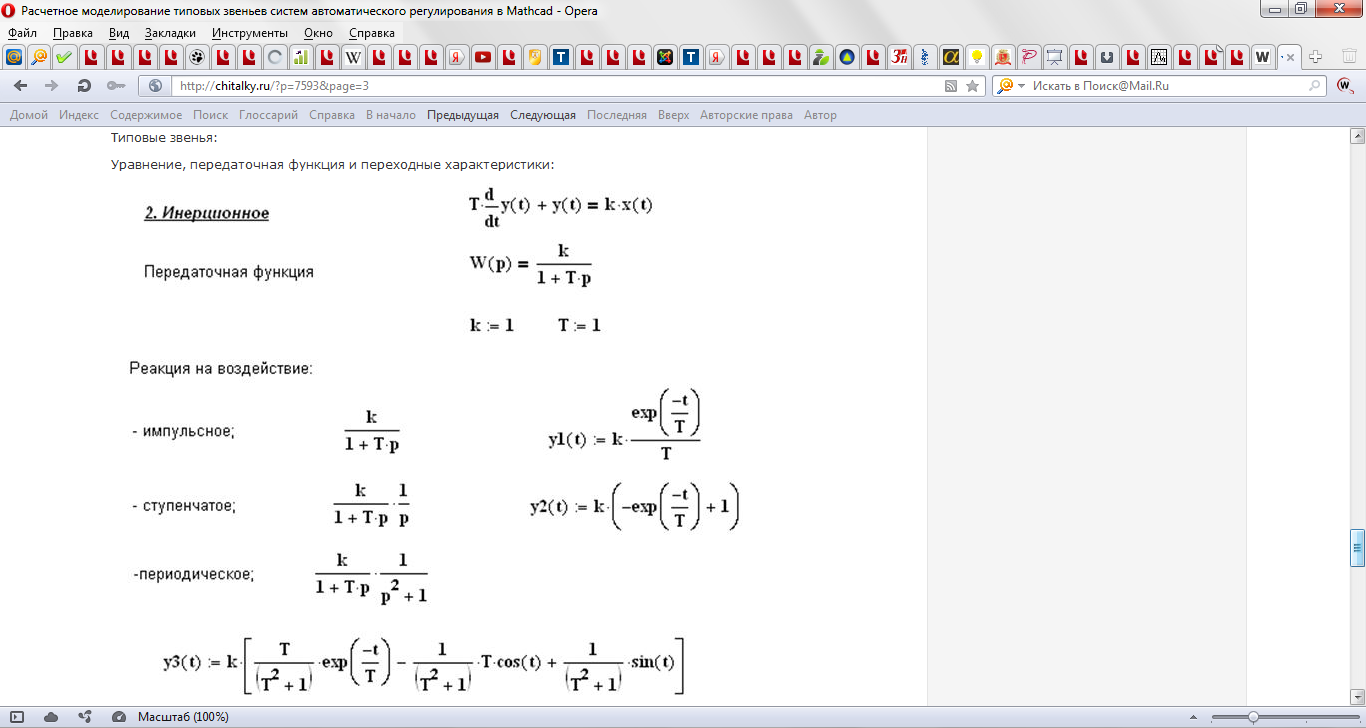
Task: Go to Следующая page link
Action: tap(543, 115)
